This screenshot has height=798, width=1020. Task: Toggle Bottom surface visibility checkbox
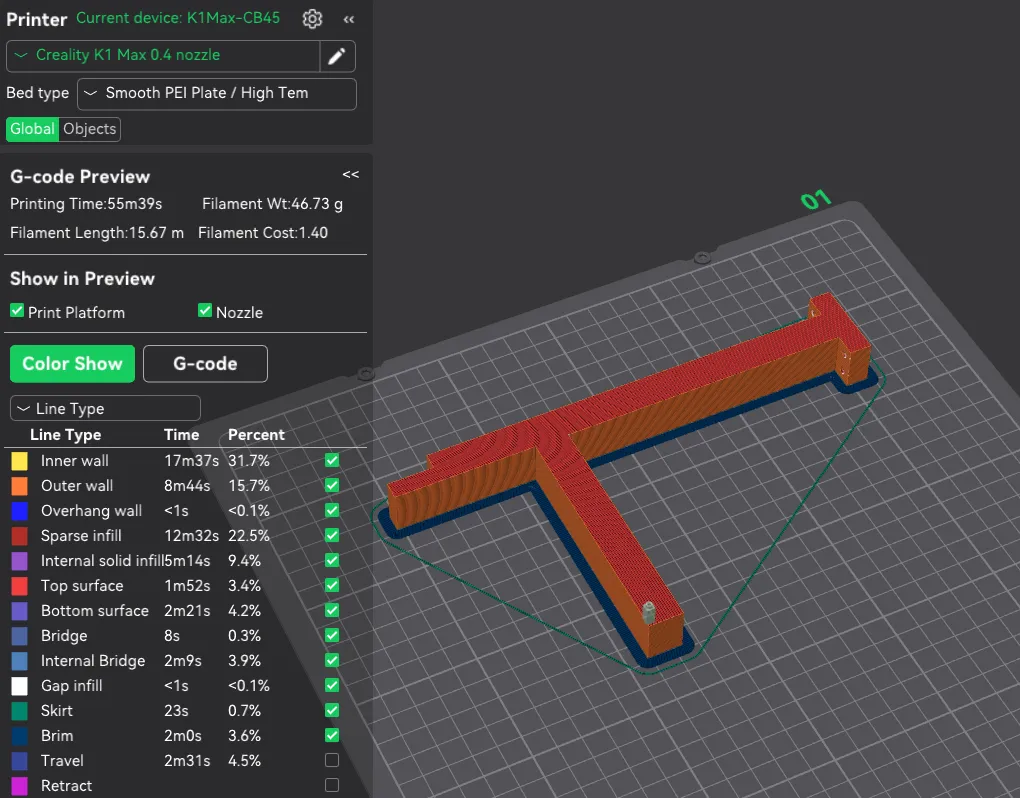pyautogui.click(x=332, y=611)
